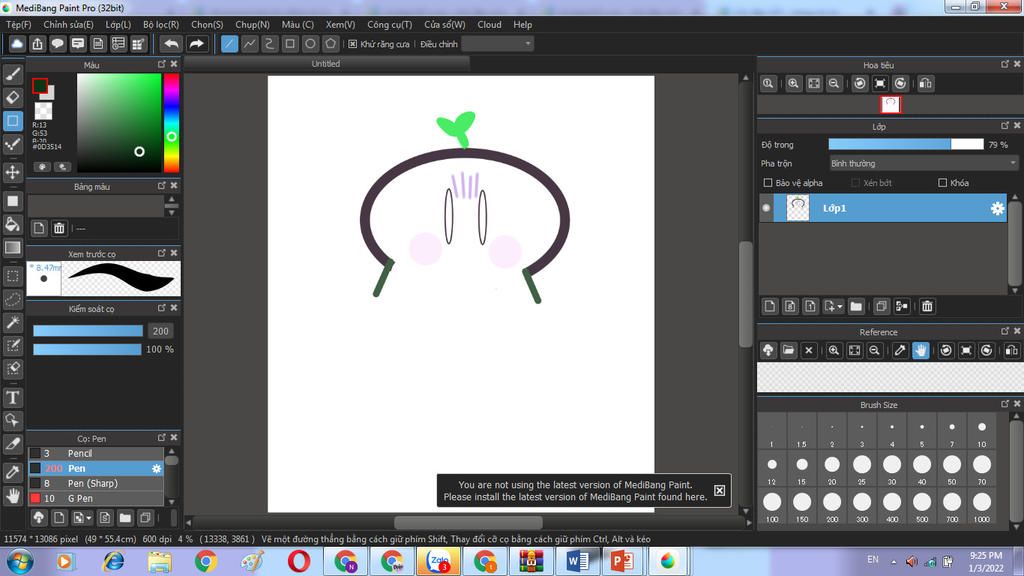This screenshot has width=1024, height=576.
Task: Dismiss the latest version notification
Action: [719, 490]
